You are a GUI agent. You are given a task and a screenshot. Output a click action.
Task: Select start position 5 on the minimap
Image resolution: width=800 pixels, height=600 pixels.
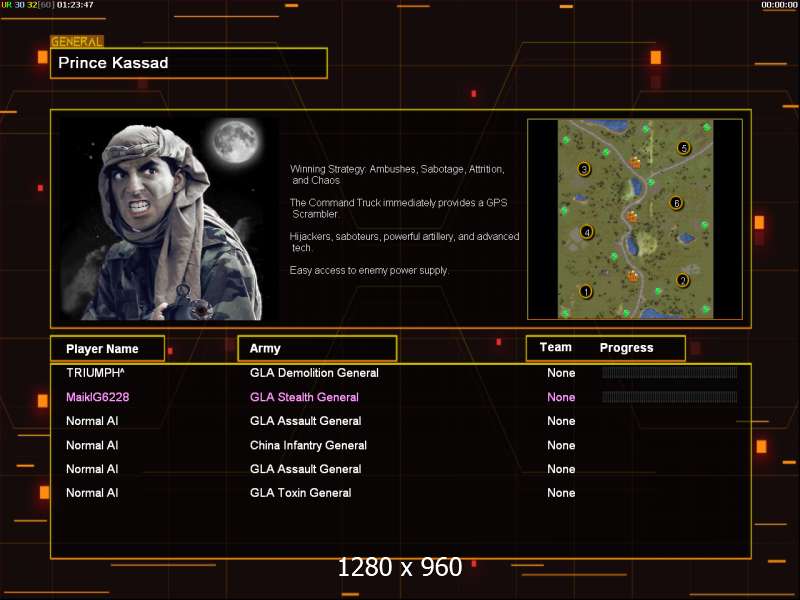pos(684,148)
